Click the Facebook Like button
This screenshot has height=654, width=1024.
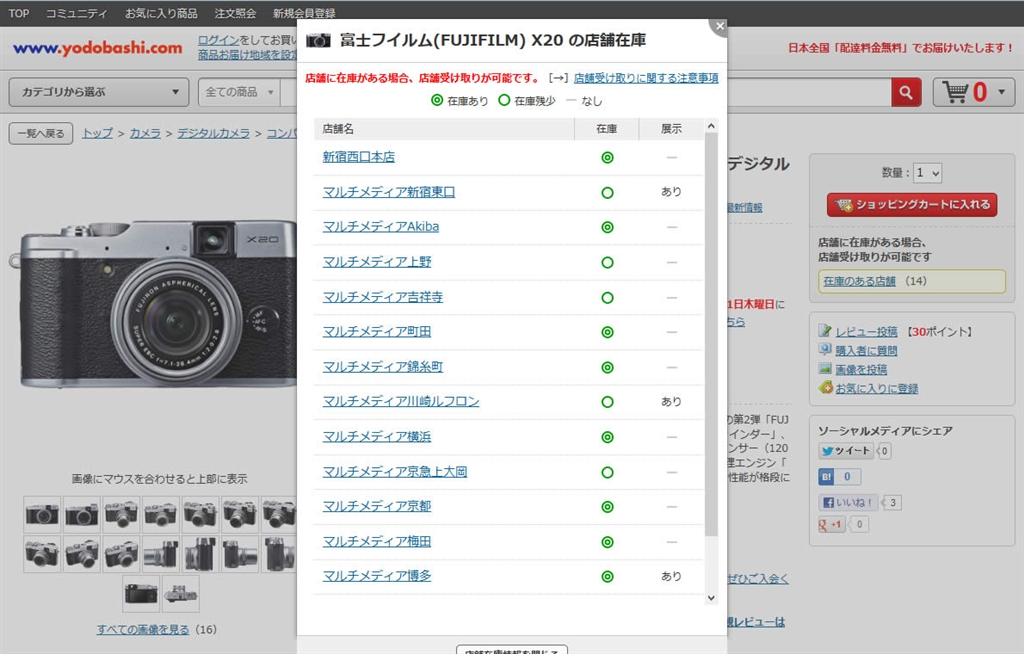(848, 503)
